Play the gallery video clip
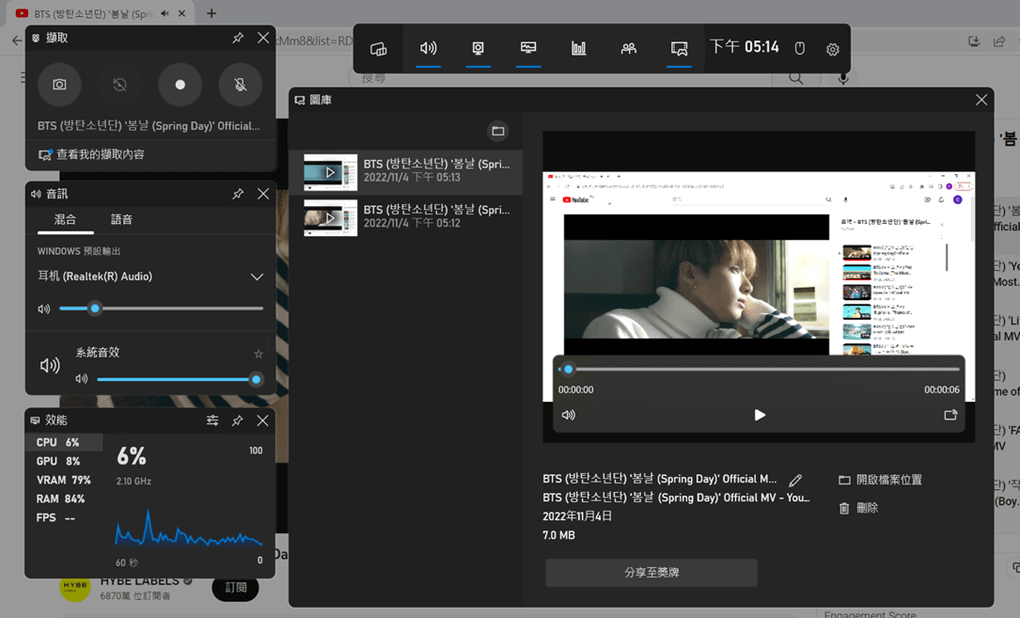Image resolution: width=1021 pixels, height=618 pixels. (759, 415)
